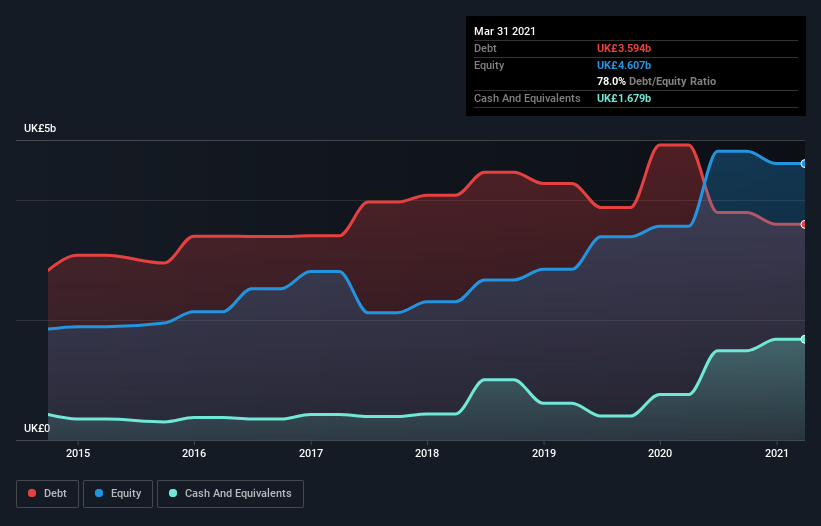Viewport: 821px width, 526px height.
Task: Click Cash And Equivalents label in tooltip
Action: click(527, 98)
